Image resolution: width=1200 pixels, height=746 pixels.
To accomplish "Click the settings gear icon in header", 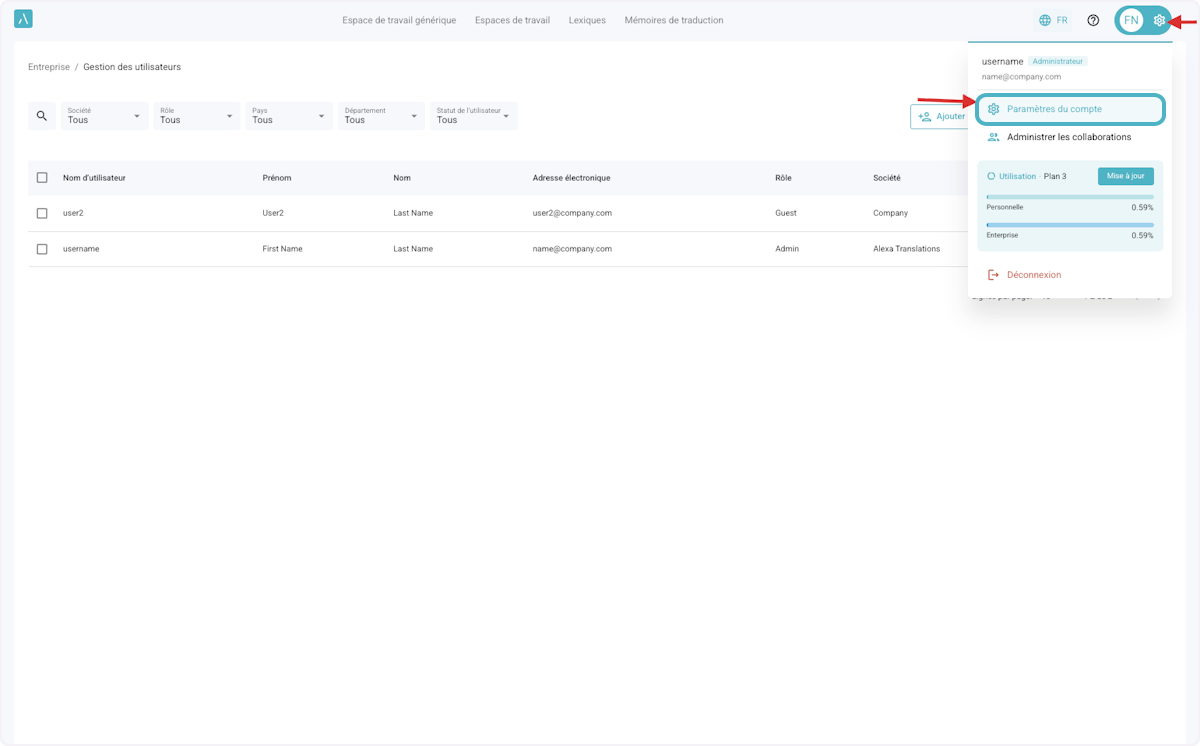I will click(x=1159, y=20).
